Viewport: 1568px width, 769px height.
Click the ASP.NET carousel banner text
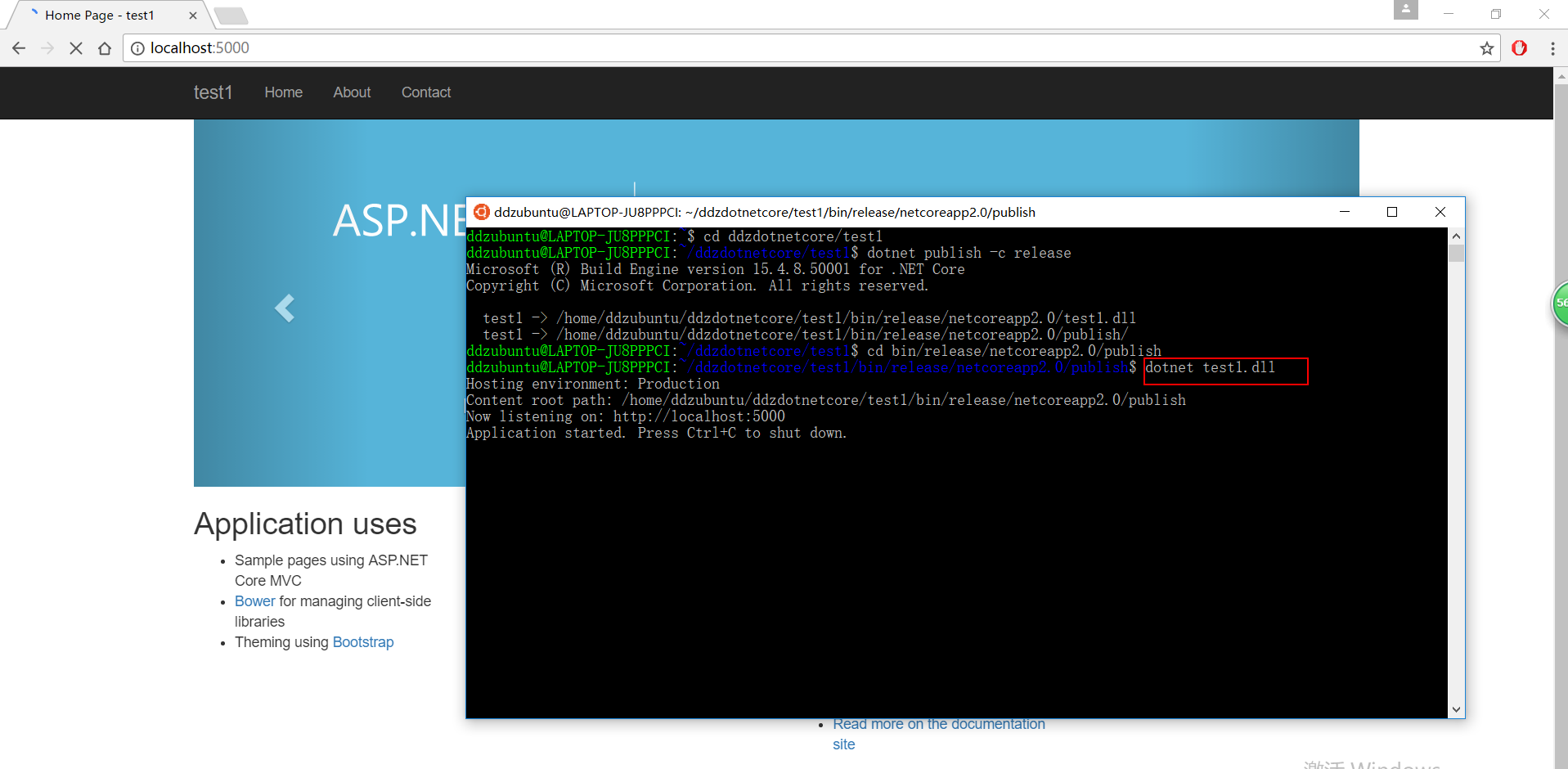click(x=399, y=220)
